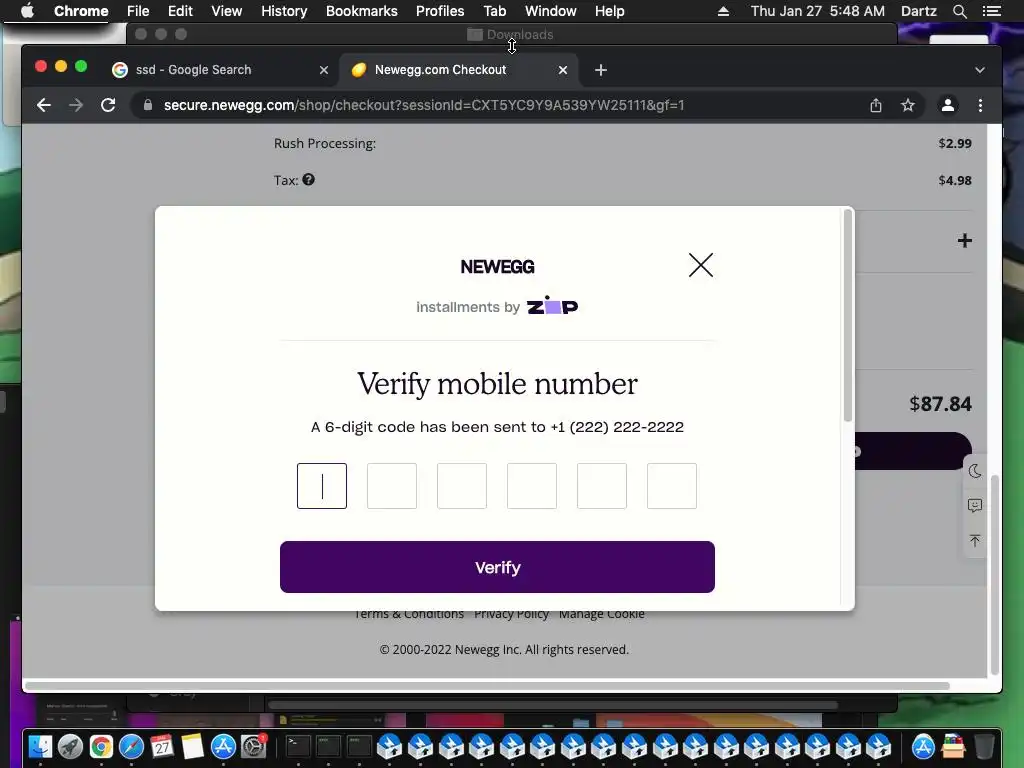Image resolution: width=1024 pixels, height=768 pixels.
Task: Select the sixth verification code digit box
Action: click(671, 486)
